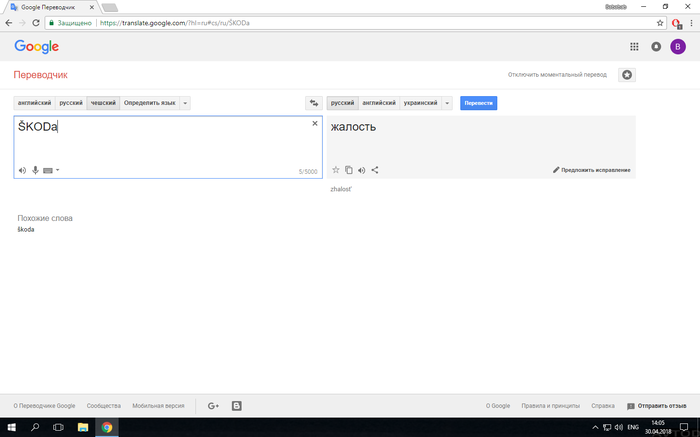Screen dimensions: 700x437
Task: Expand source language dropdown list
Action: click(x=186, y=103)
